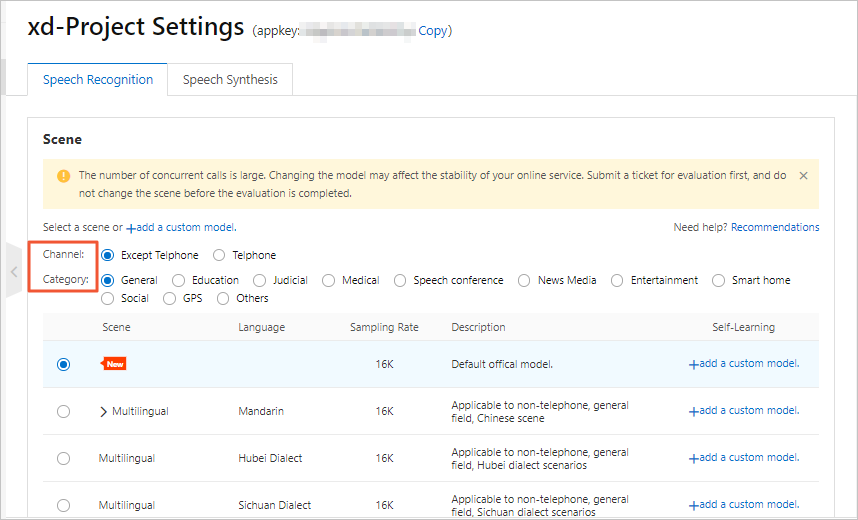Image resolution: width=858 pixels, height=520 pixels.
Task: Click the xd-Project Settings page title
Action: 136,27
